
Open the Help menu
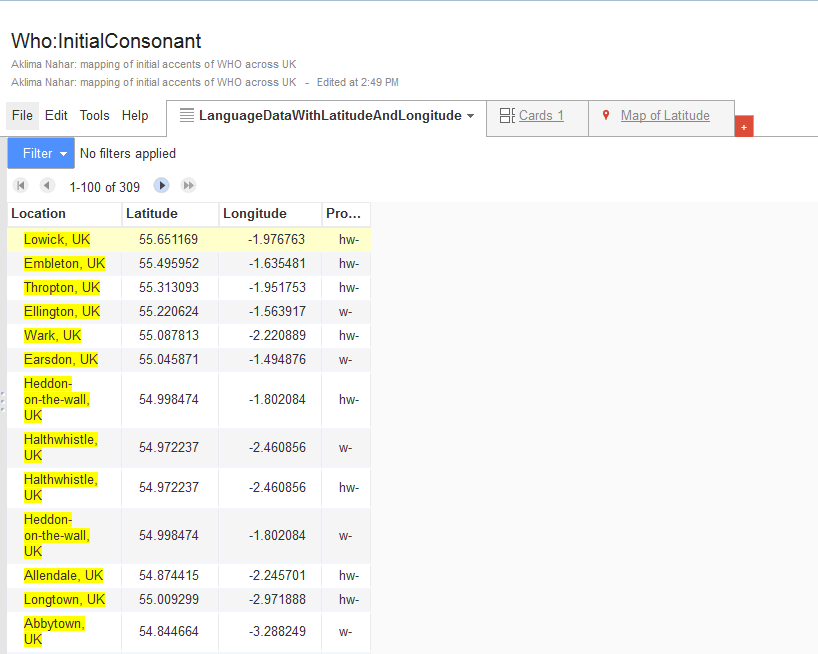click(x=135, y=116)
